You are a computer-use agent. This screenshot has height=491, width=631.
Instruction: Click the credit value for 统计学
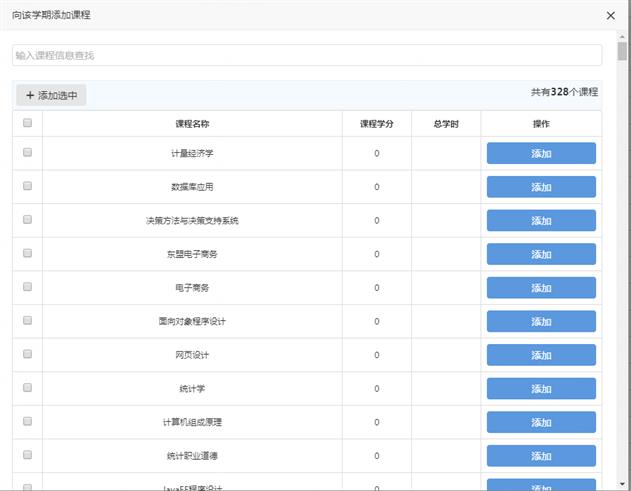pyautogui.click(x=377, y=388)
